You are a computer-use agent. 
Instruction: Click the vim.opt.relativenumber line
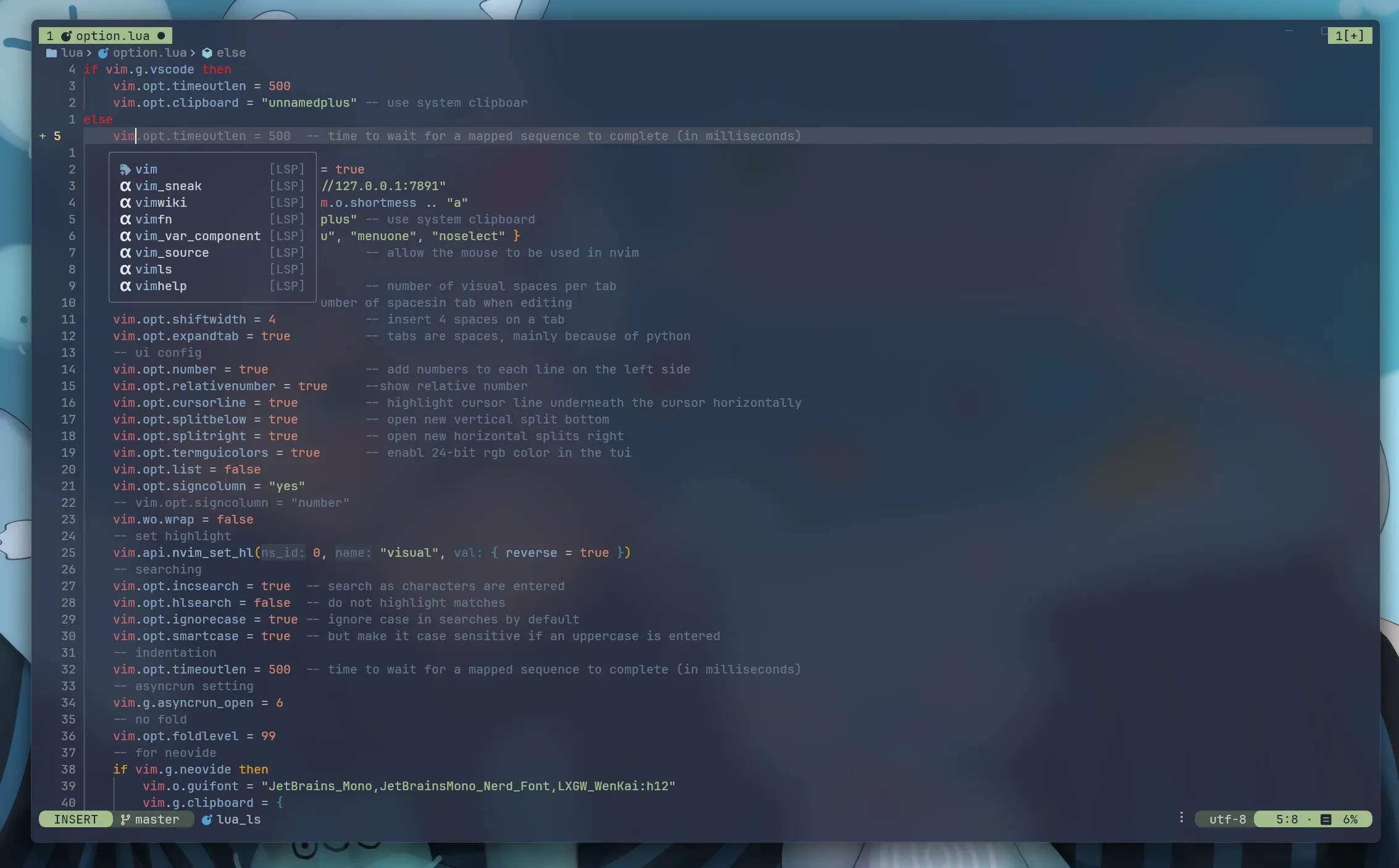click(220, 386)
